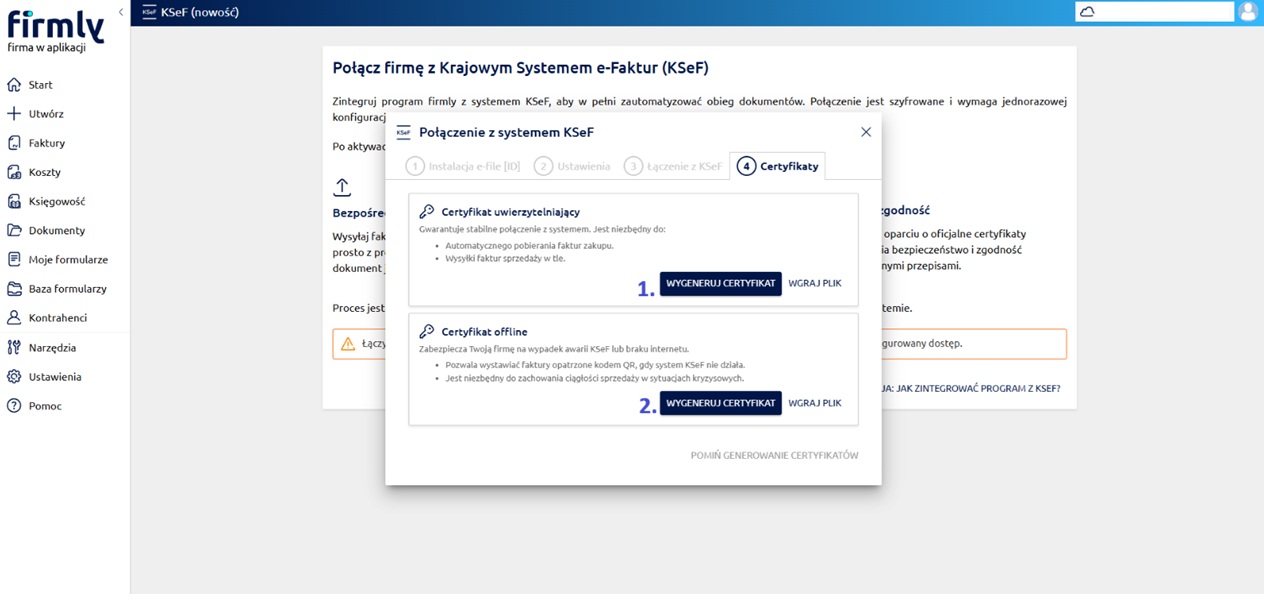Open Ustawienia gear icon
Screen dimensions: 1264x600
(14, 377)
